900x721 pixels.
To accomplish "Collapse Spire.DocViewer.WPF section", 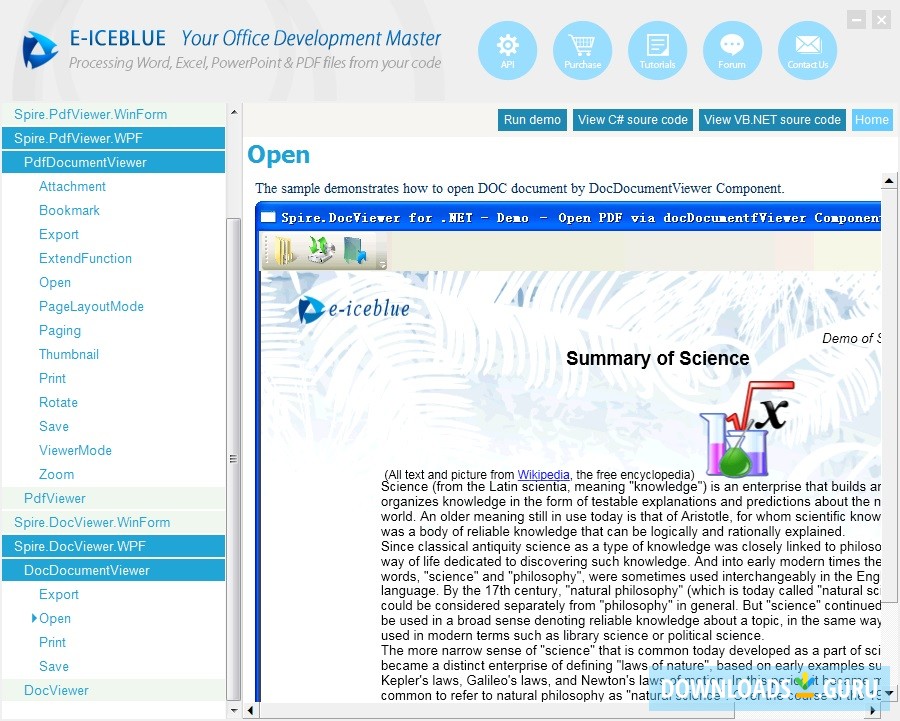I will coord(114,546).
